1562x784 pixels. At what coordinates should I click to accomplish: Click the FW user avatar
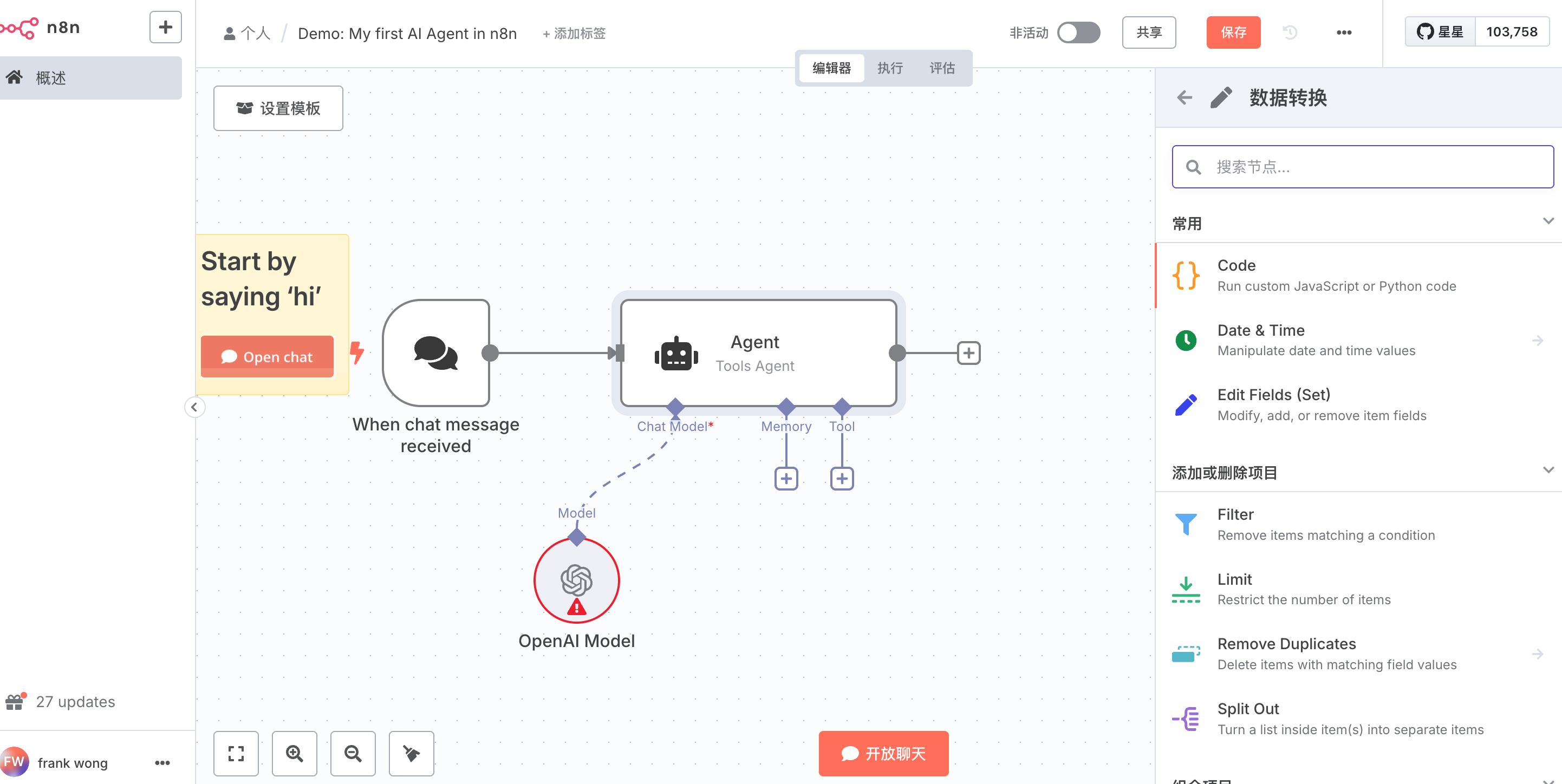(x=14, y=762)
